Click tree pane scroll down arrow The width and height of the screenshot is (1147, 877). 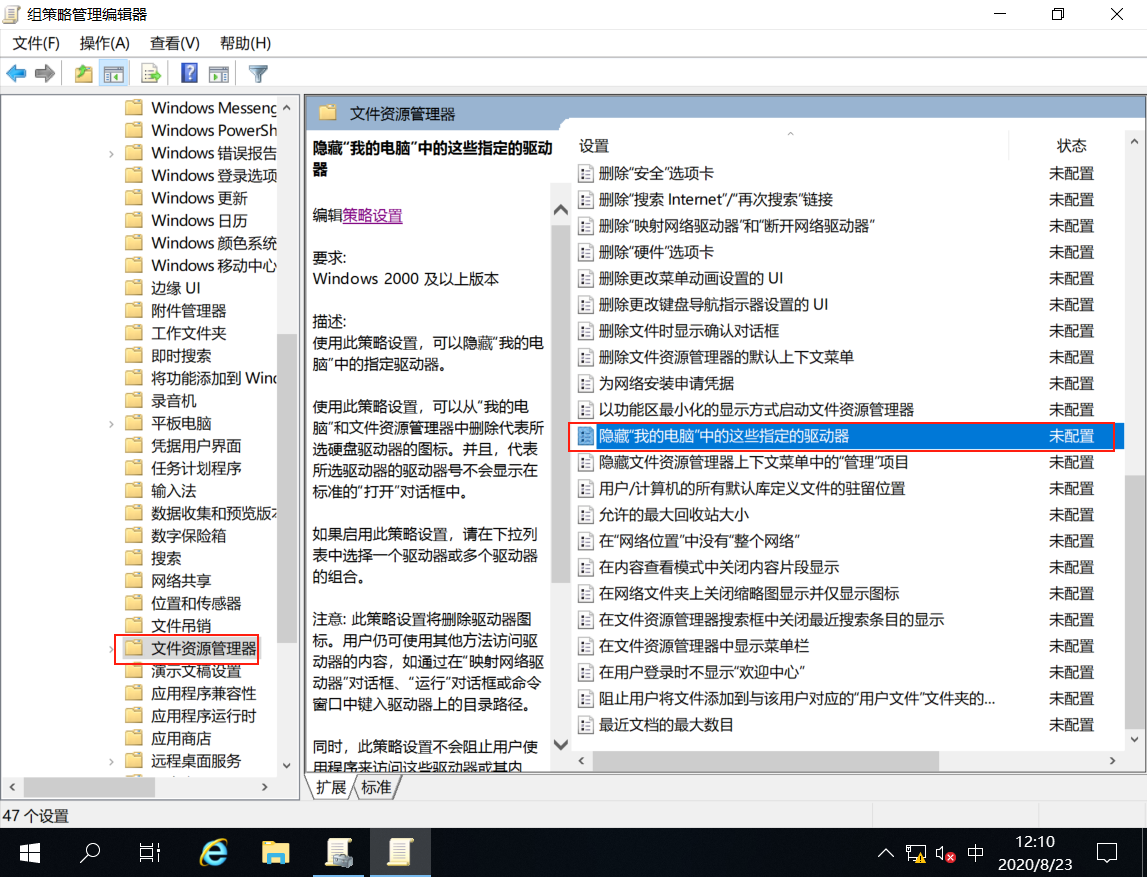(287, 765)
